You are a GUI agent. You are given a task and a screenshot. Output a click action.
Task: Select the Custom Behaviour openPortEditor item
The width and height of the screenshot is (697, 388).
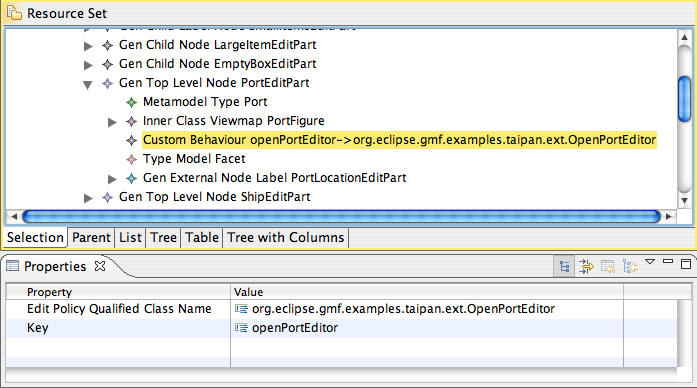[x=399, y=140]
